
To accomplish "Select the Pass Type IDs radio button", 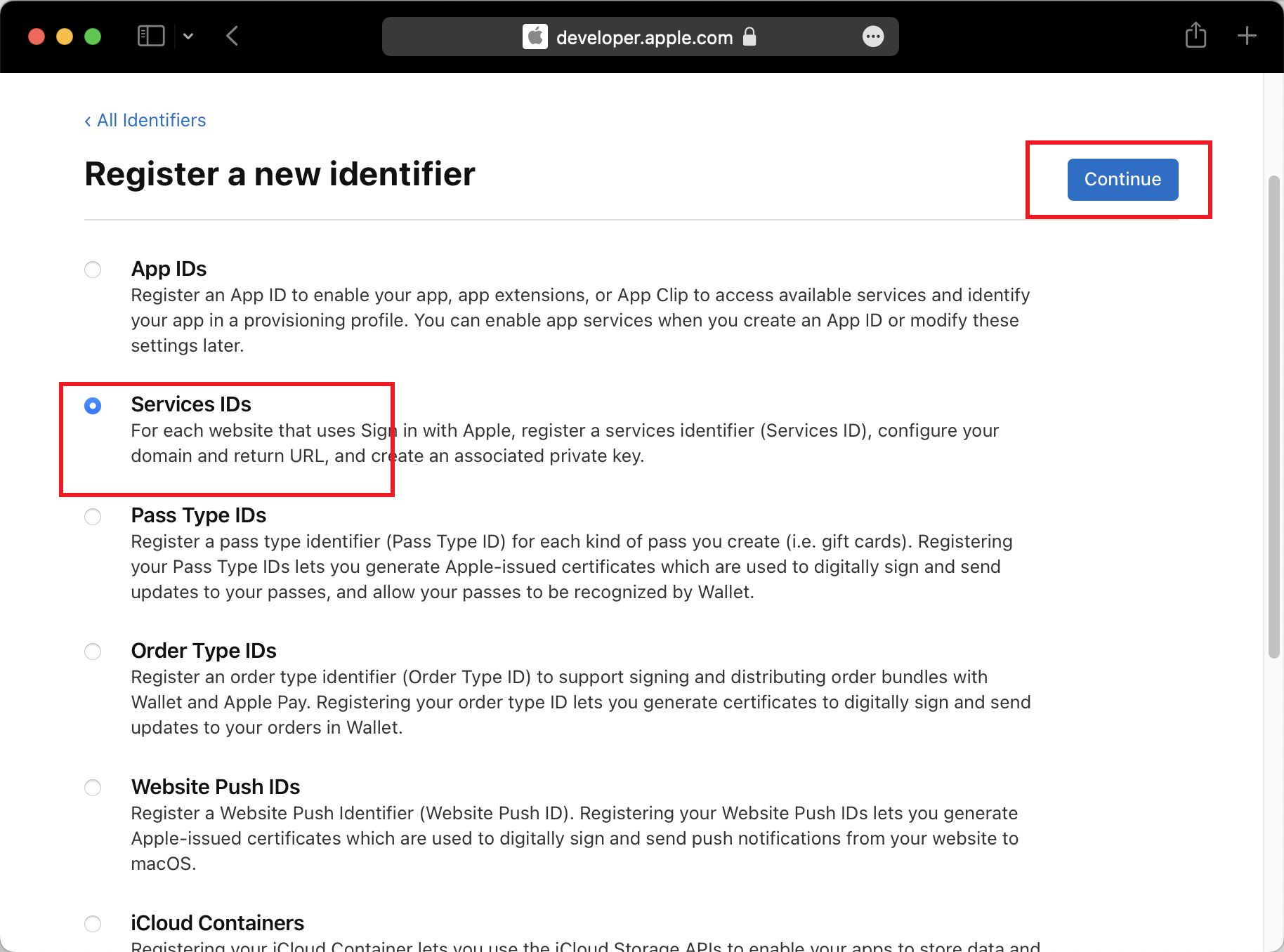I will point(93,517).
